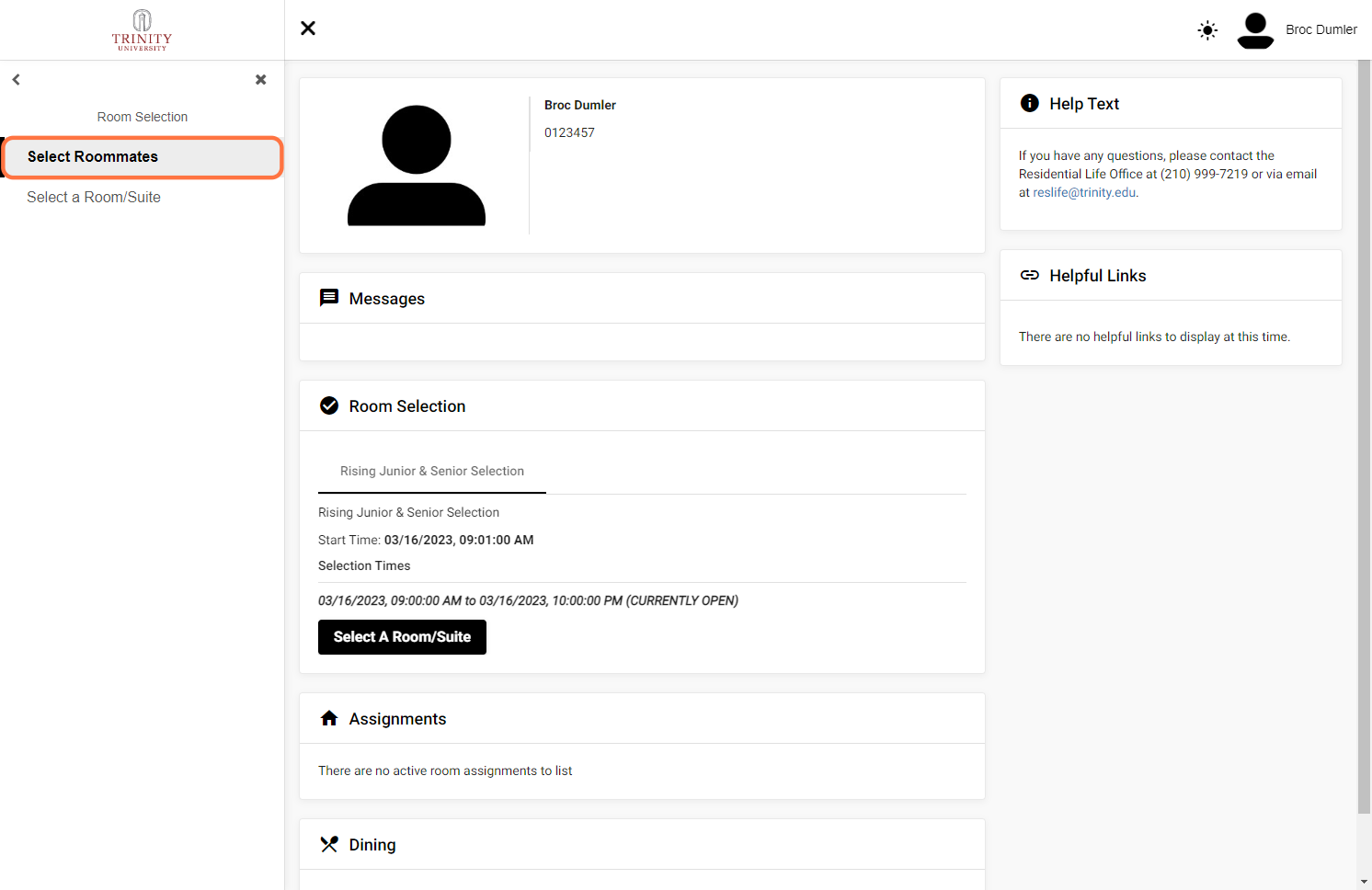Open the reslife@trinity.edu email link
This screenshot has height=890, width=1372.
[1084, 193]
